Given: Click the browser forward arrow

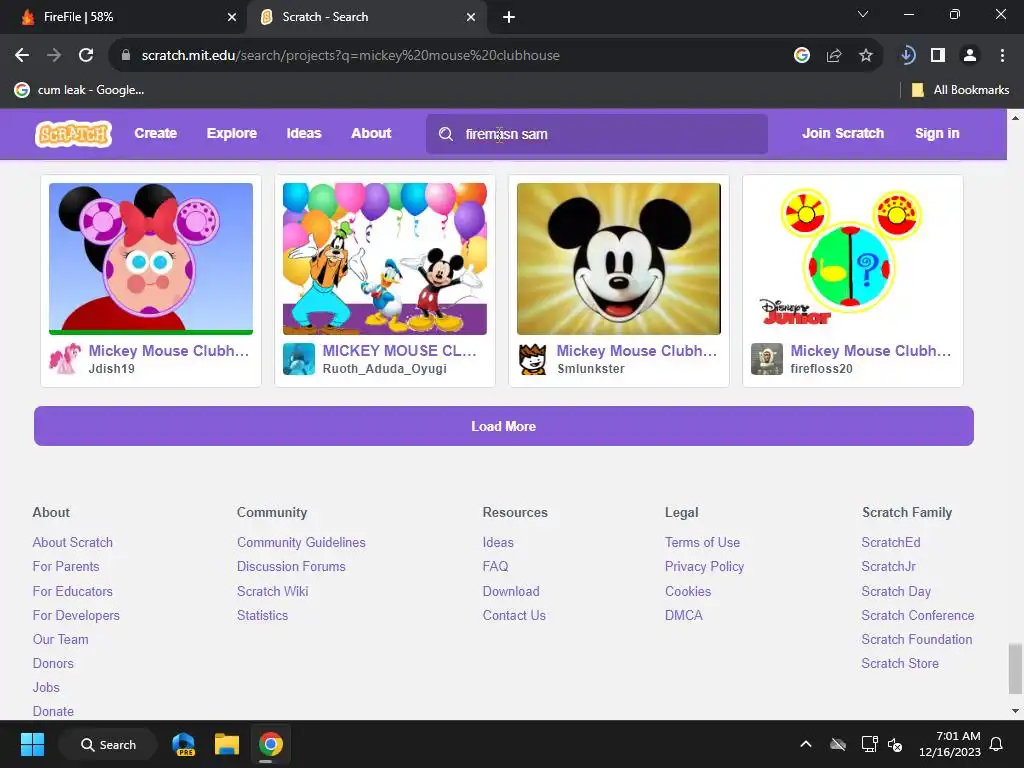Looking at the screenshot, I should coord(54,56).
